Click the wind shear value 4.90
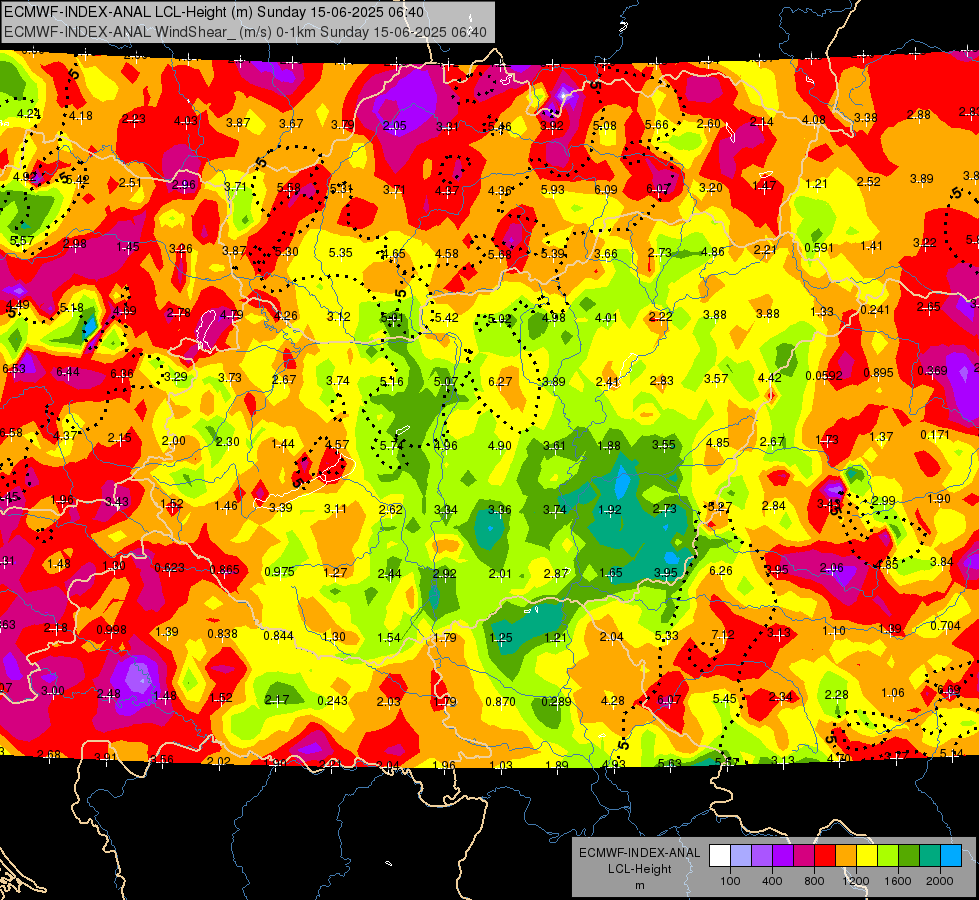The width and height of the screenshot is (979, 900). (499, 445)
